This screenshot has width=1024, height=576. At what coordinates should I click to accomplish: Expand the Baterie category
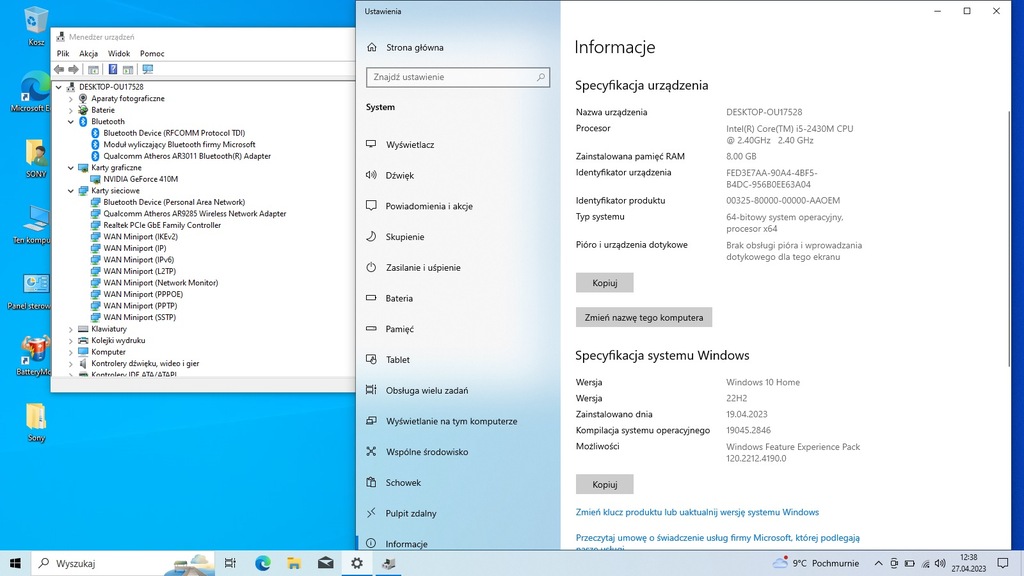(71, 110)
